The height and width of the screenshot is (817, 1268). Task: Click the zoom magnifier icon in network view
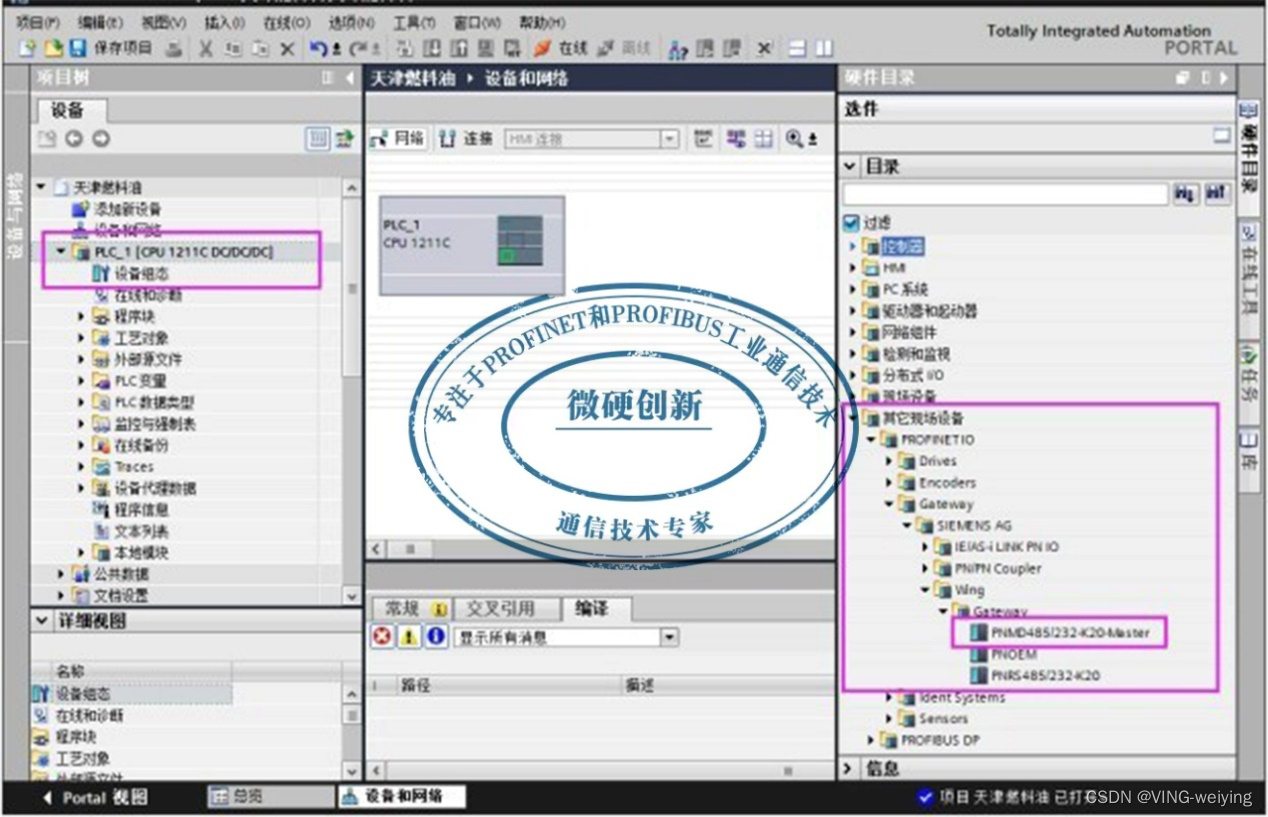[795, 139]
